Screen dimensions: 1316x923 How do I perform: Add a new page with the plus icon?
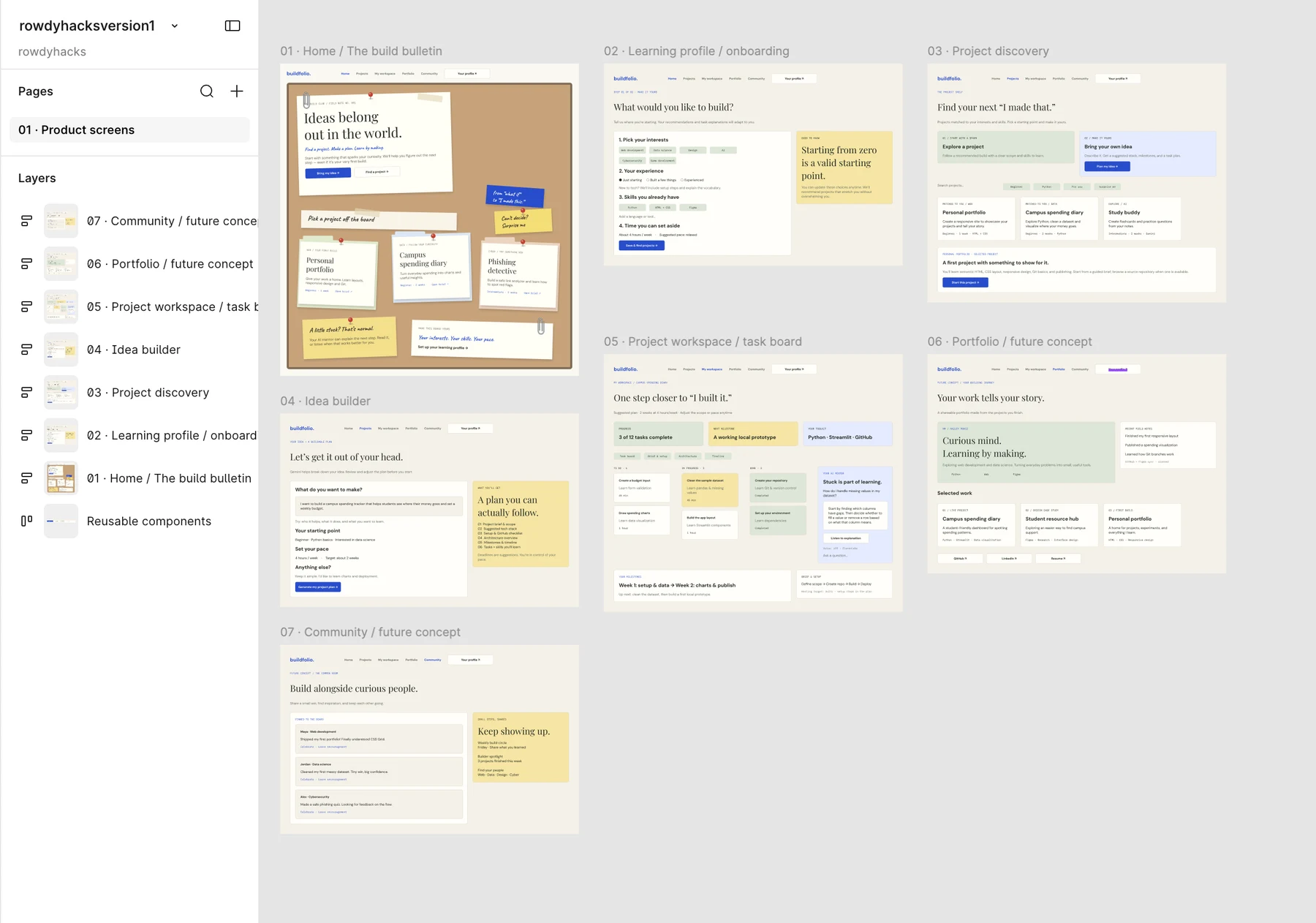[x=237, y=91]
